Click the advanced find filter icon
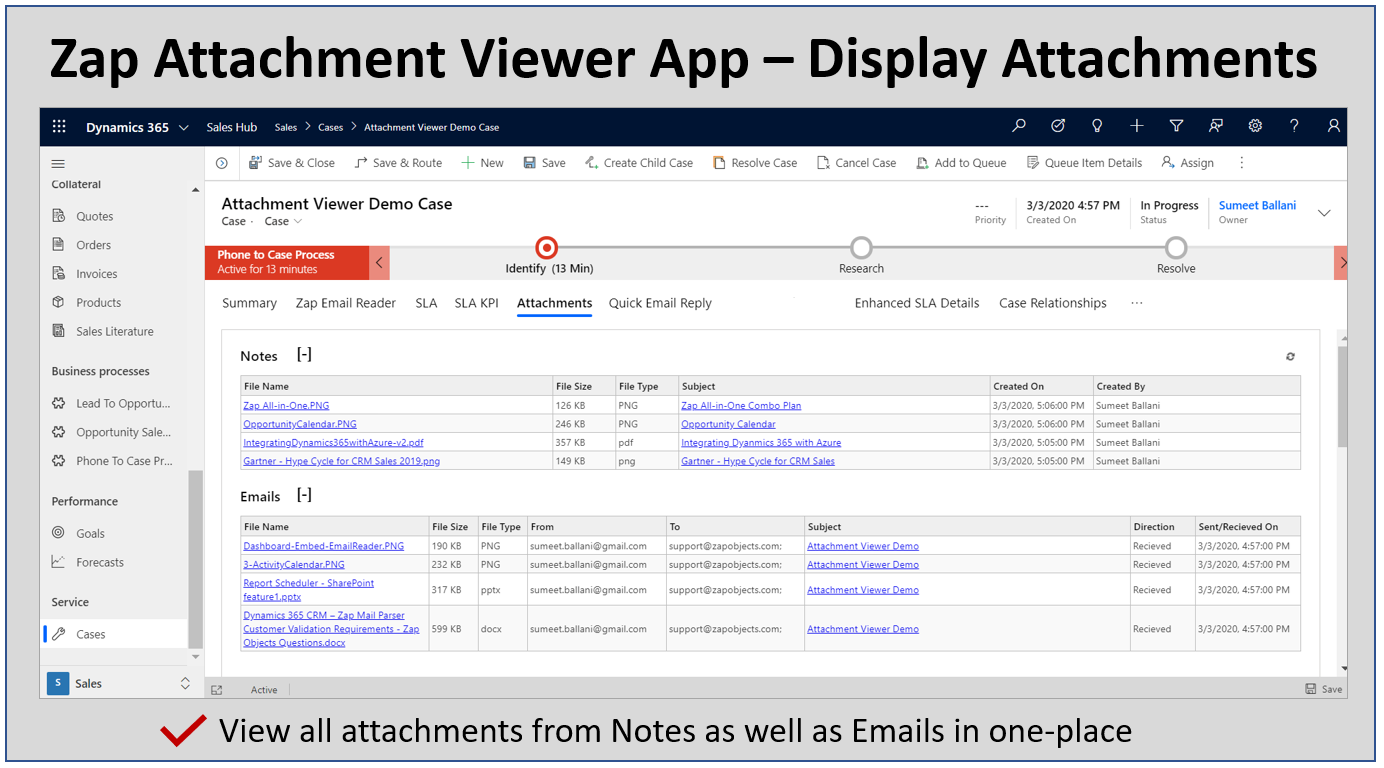Image resolution: width=1384 pixels, height=768 pixels. click(x=1176, y=126)
